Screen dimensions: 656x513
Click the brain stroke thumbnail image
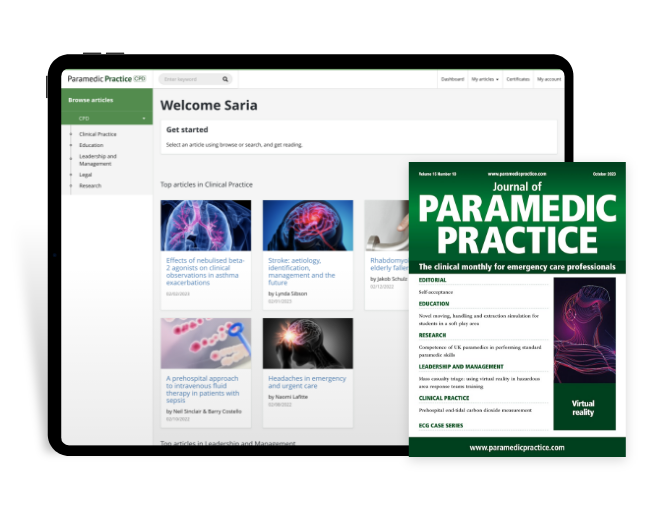[308, 226]
